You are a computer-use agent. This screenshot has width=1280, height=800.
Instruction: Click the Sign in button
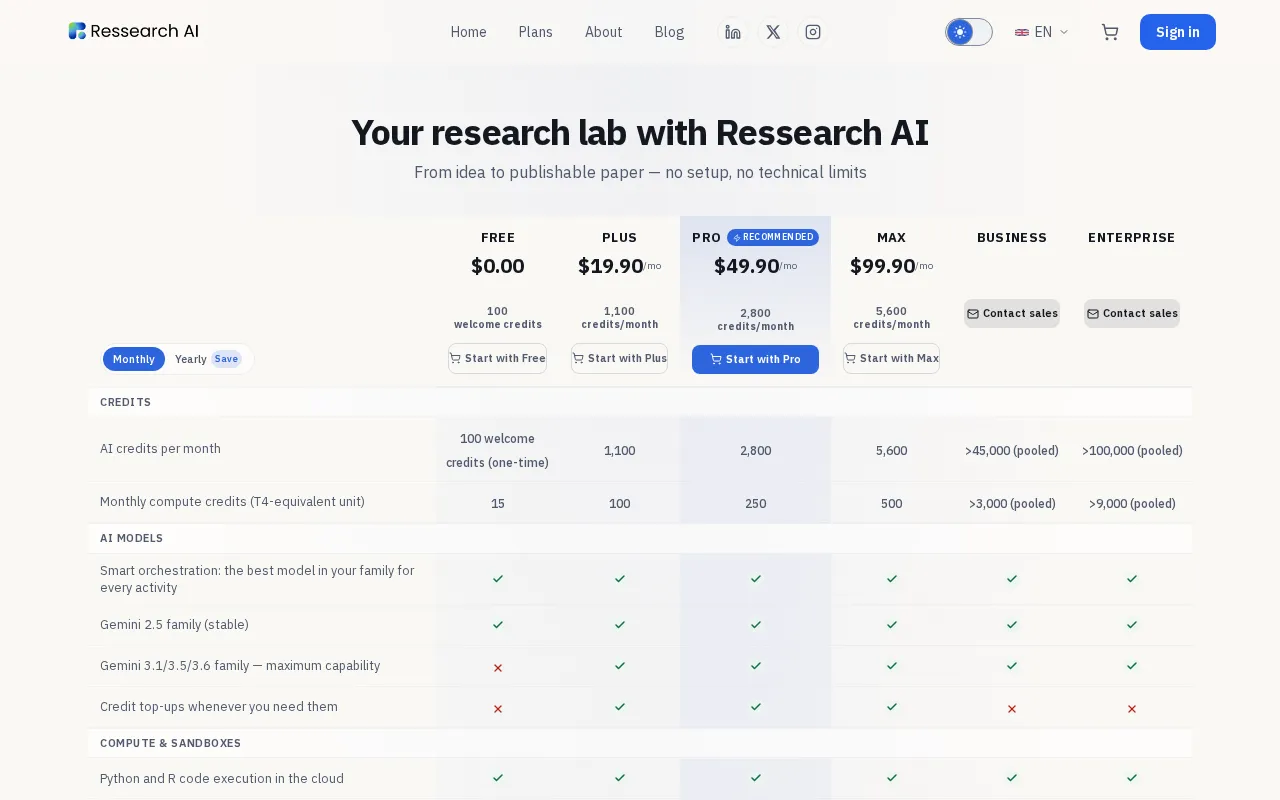pos(1178,32)
